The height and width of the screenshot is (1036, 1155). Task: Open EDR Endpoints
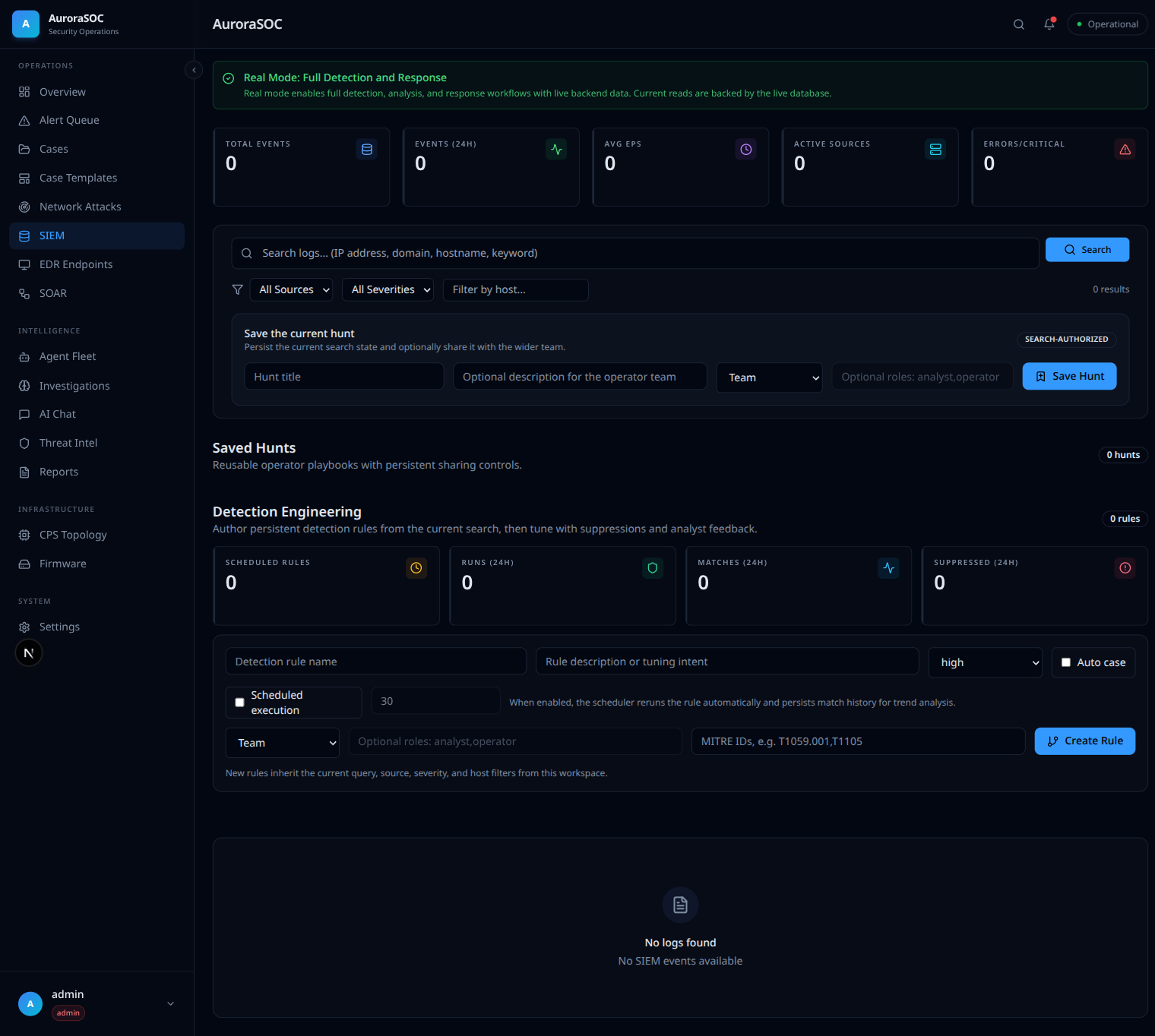tap(97, 264)
